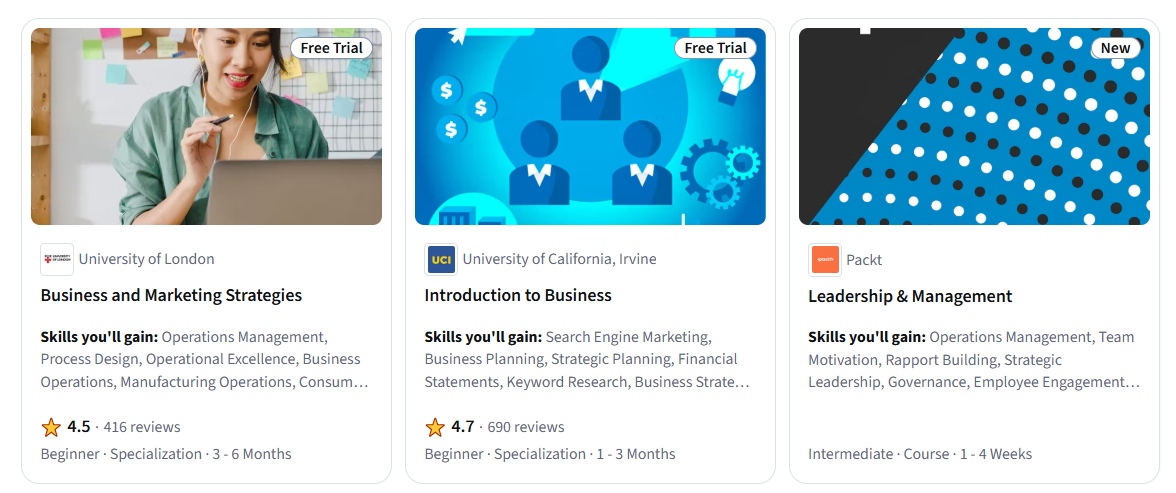Click the star rating icon beside 4.7
Image resolution: width=1176 pixels, height=493 pixels.
pyautogui.click(x=435, y=427)
